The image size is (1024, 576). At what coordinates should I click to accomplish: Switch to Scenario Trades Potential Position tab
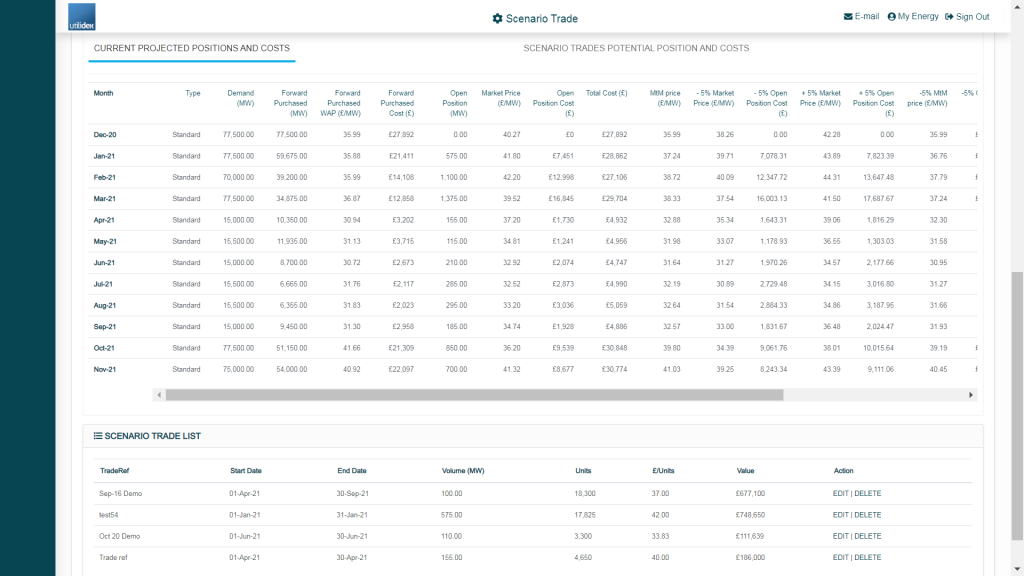tap(636, 48)
